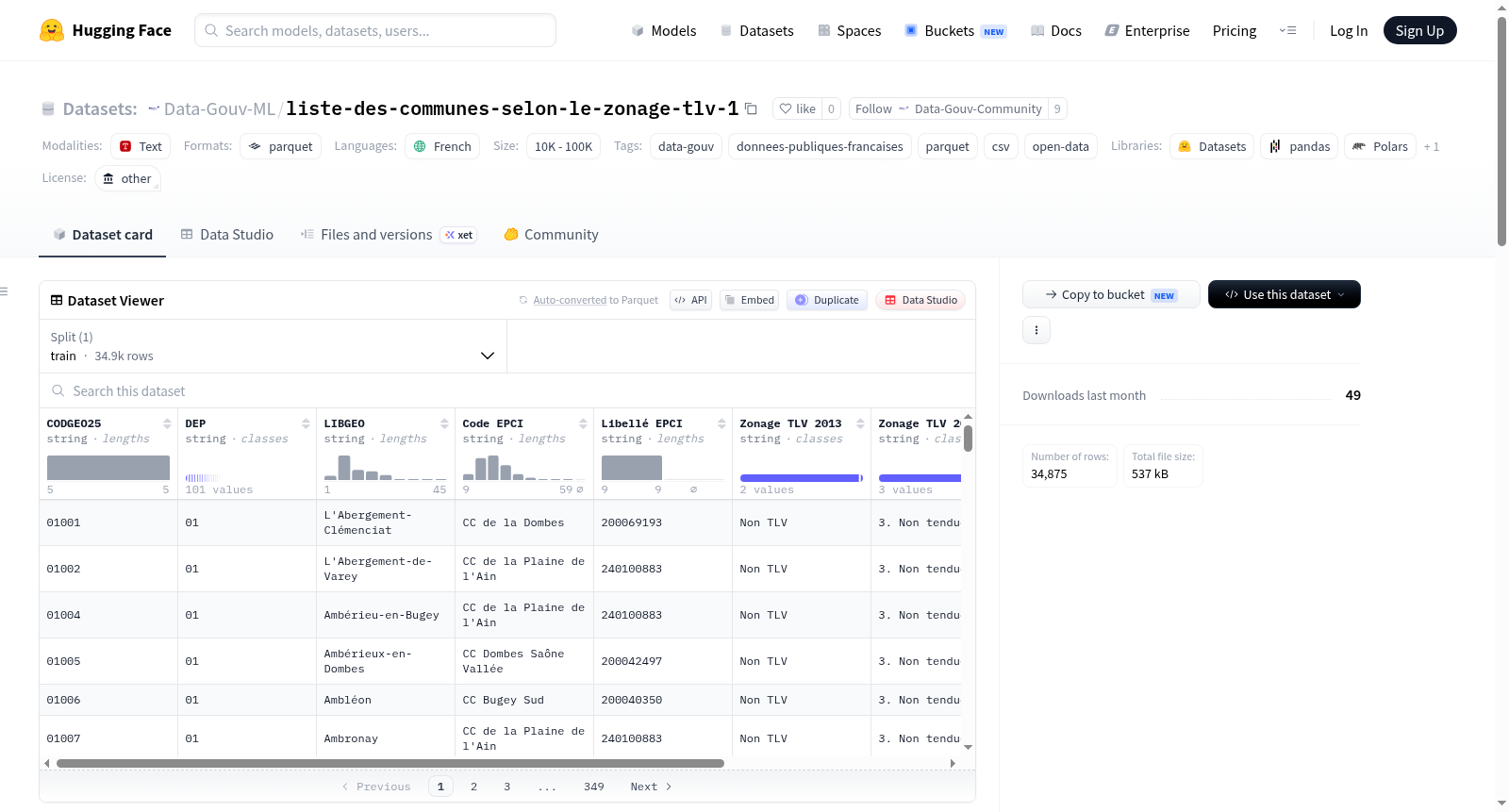
Task: Sort the CODGEO25 column
Action: tap(167, 423)
